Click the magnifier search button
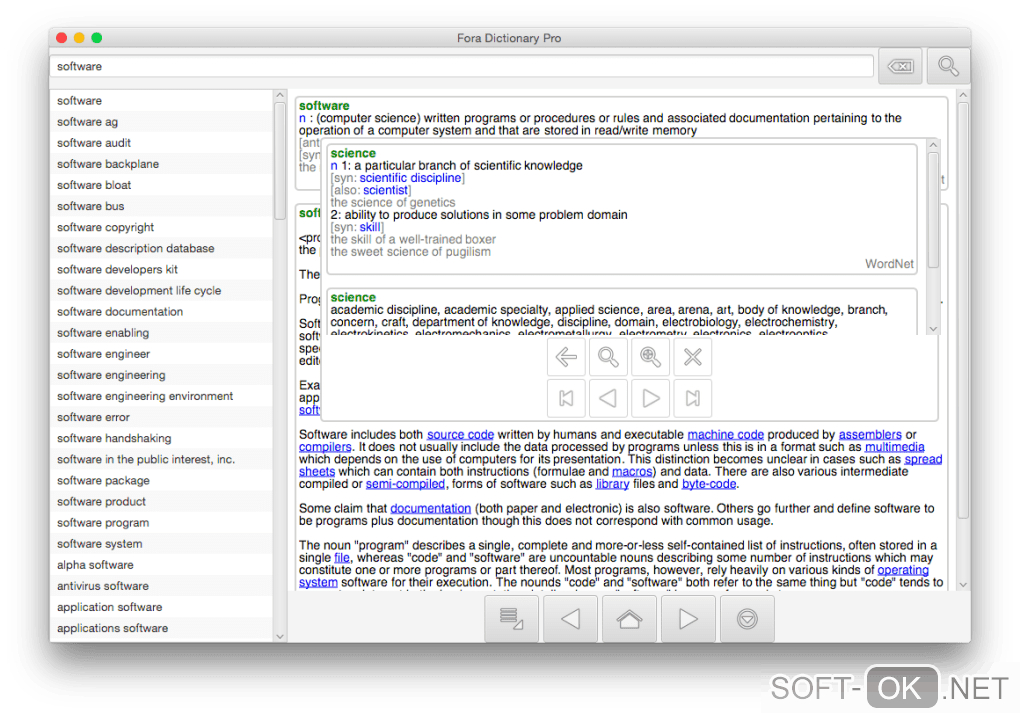 [948, 66]
